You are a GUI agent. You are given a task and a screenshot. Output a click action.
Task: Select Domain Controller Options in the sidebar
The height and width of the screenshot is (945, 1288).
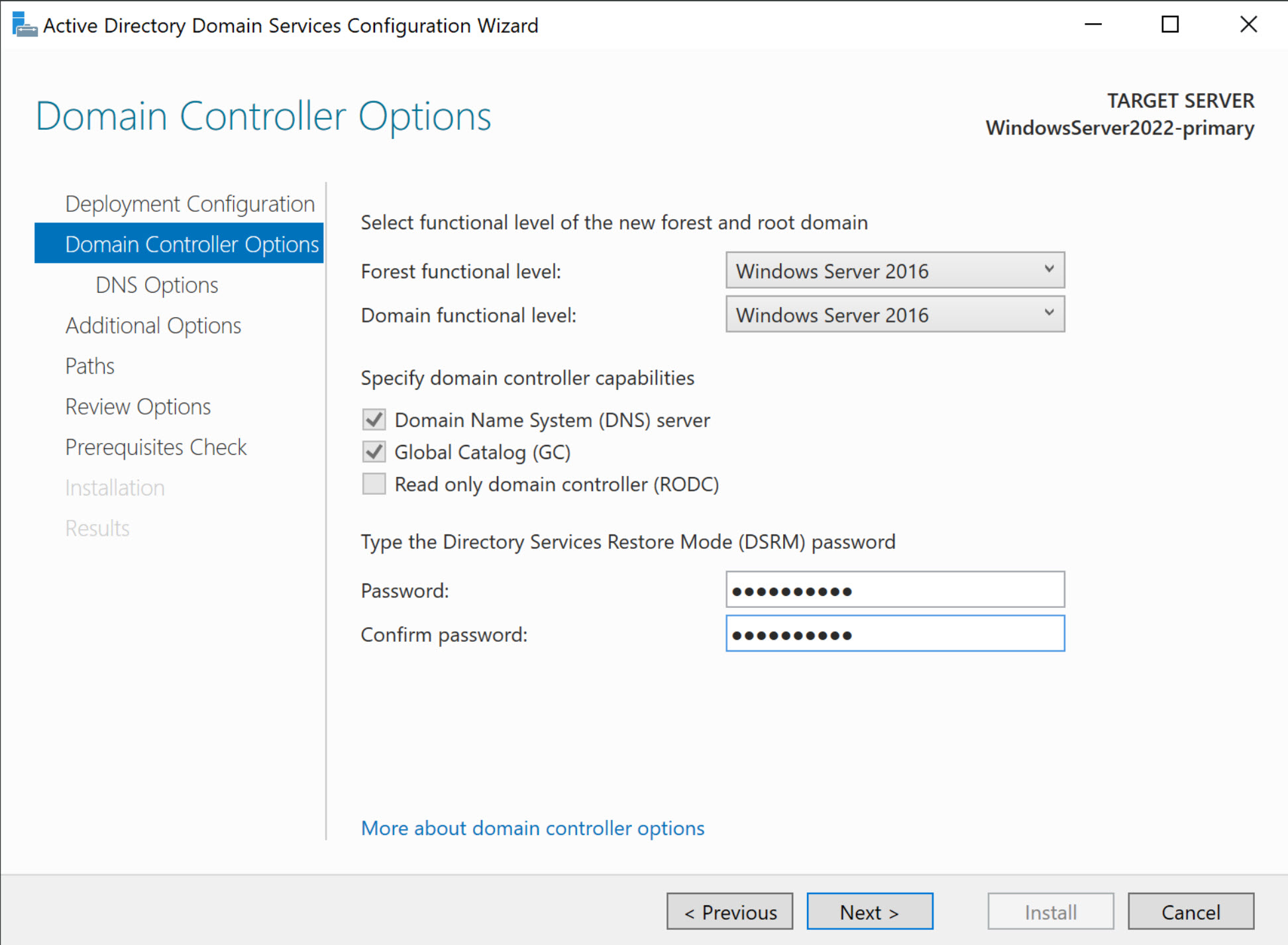coord(191,244)
